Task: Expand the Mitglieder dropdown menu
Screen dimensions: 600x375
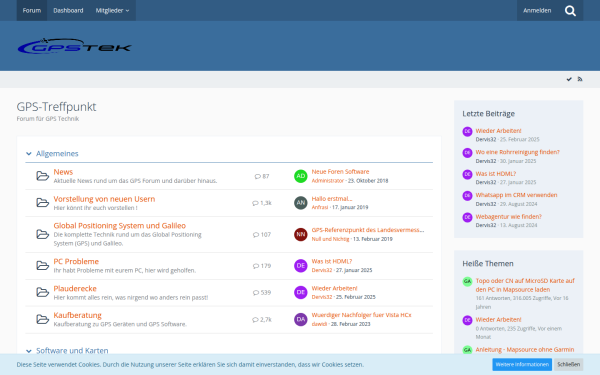Action: point(112,11)
